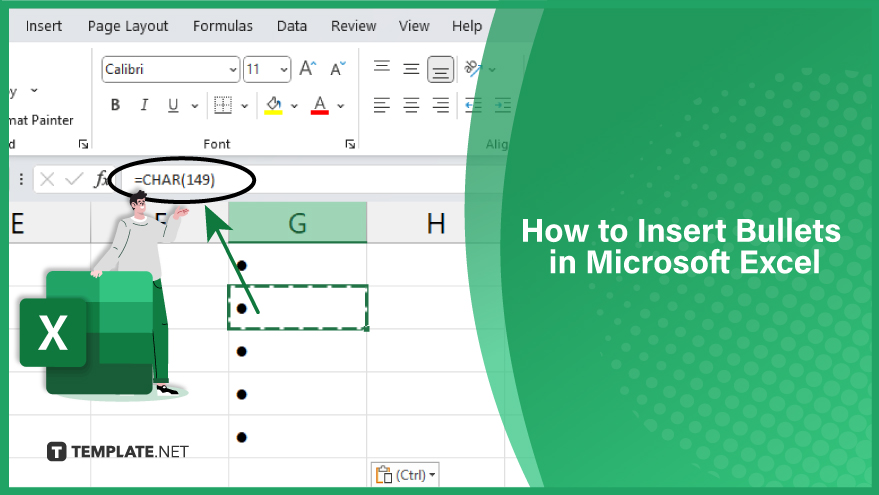Click the Orientation text rotate icon
Screen dimensions: 879x495
pyautogui.click(x=473, y=69)
